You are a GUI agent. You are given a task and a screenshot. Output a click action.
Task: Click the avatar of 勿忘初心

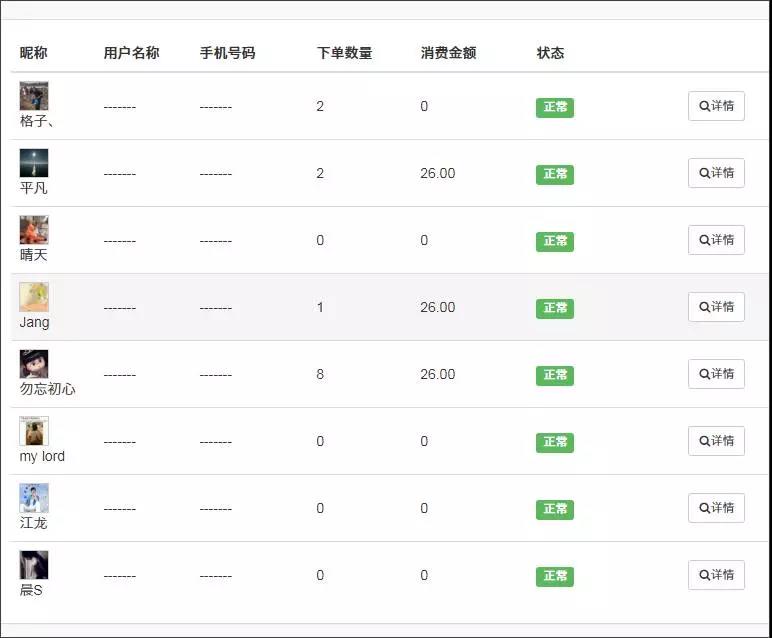tap(34, 364)
